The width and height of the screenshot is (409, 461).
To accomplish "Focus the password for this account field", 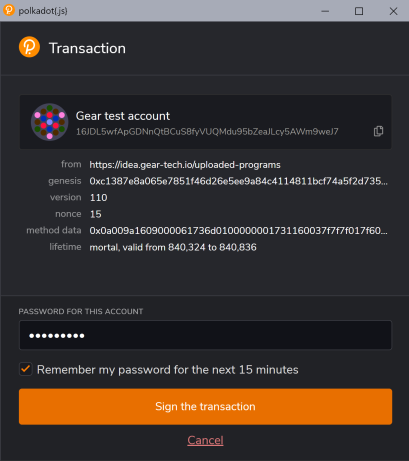I will click(x=205, y=335).
